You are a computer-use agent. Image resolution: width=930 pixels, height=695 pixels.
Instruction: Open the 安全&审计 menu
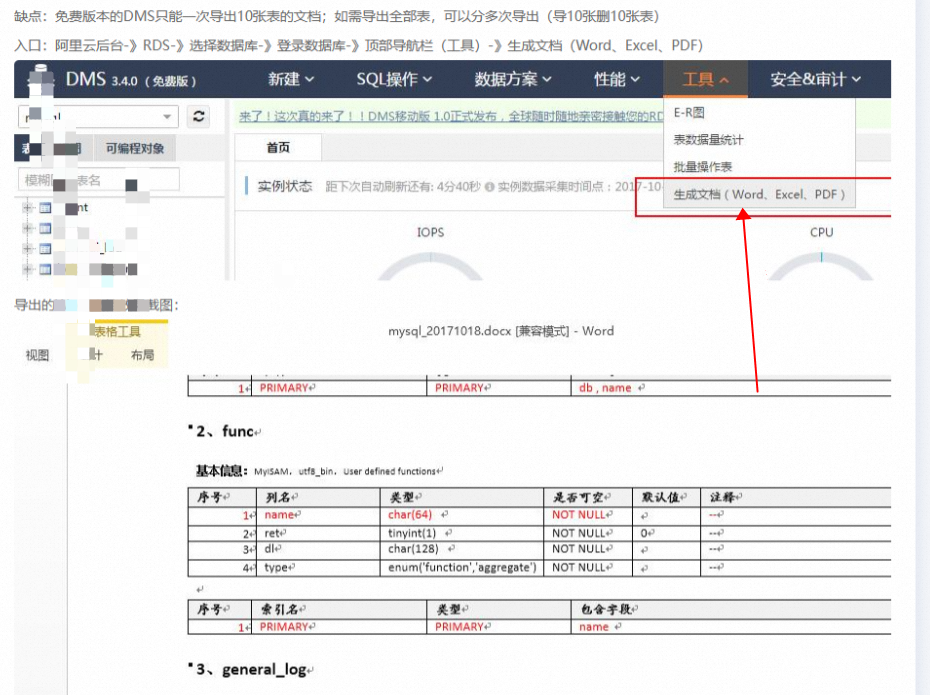(x=816, y=79)
